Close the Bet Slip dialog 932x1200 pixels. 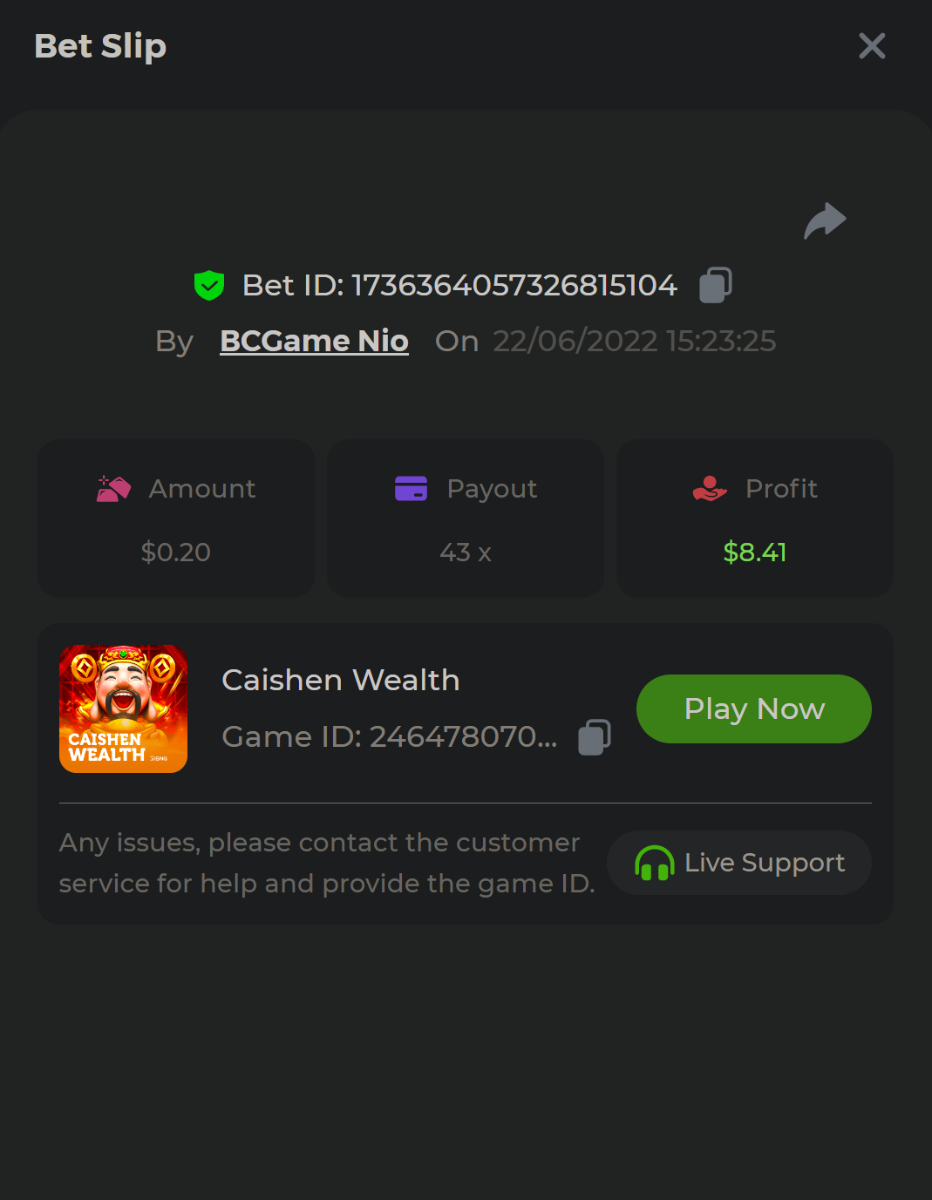tap(872, 46)
